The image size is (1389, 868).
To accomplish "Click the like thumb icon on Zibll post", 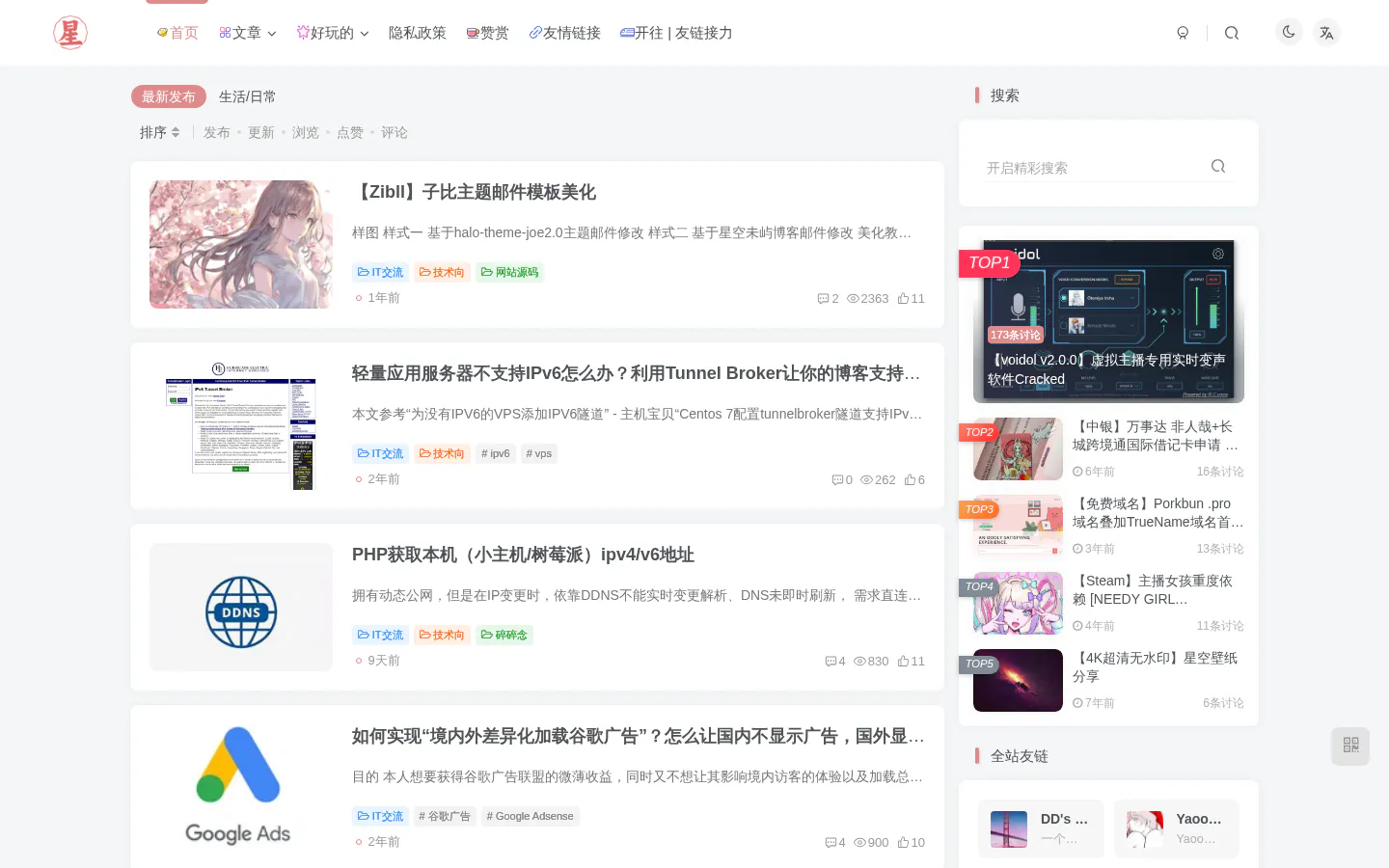I will point(903,299).
